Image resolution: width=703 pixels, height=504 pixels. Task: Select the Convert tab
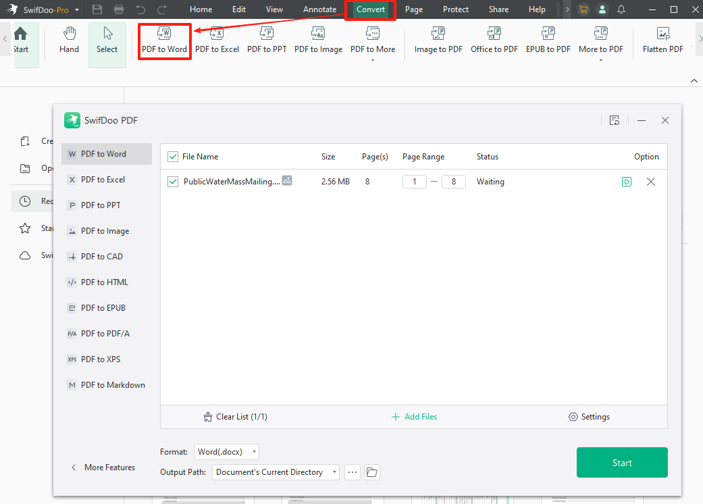pyautogui.click(x=370, y=9)
